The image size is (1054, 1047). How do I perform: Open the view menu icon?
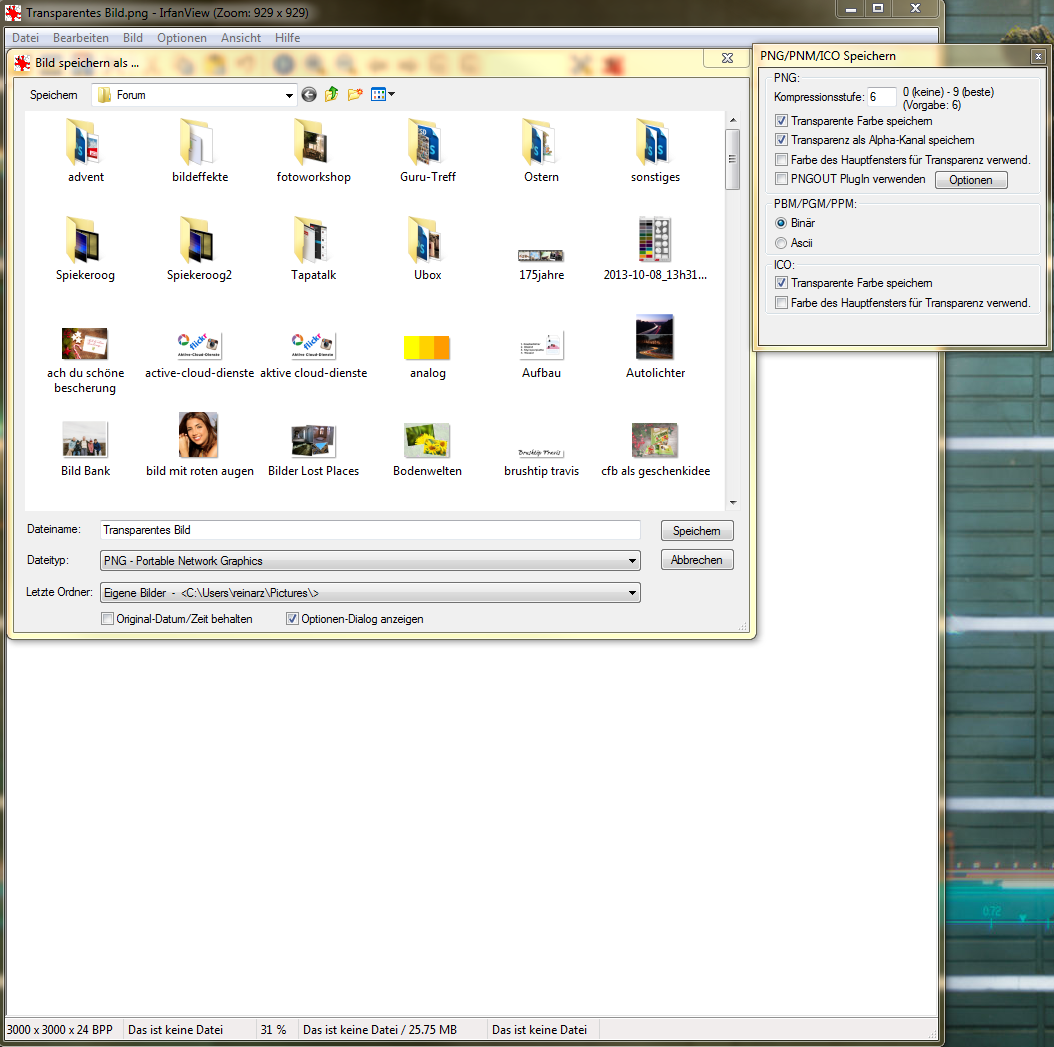point(382,95)
